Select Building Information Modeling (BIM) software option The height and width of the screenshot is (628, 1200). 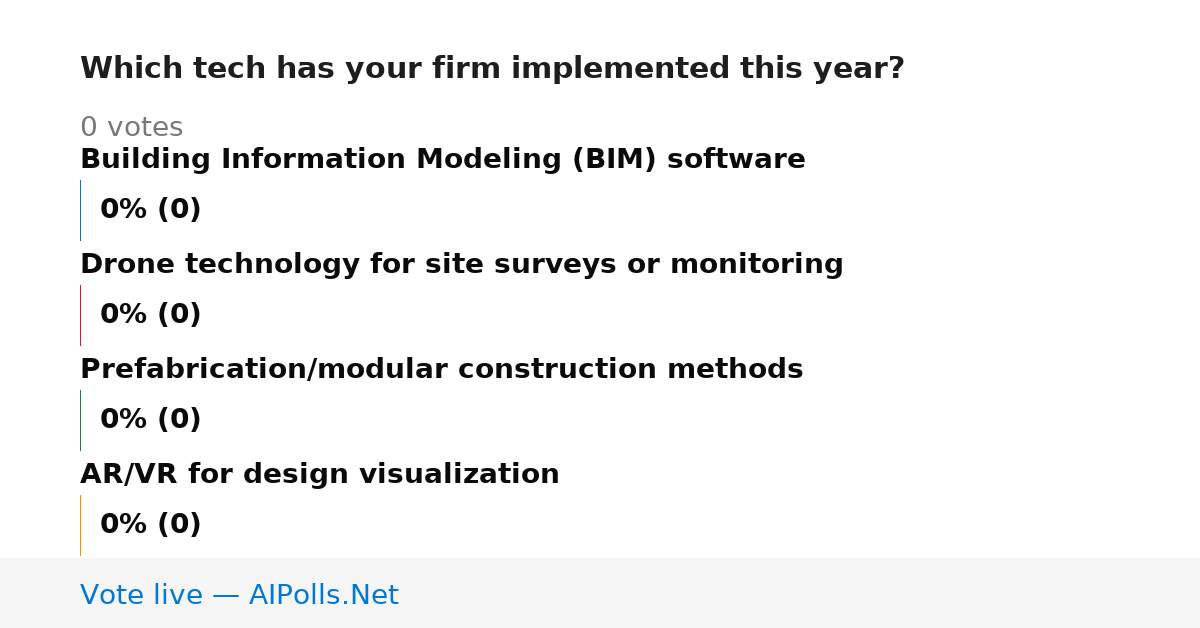pos(443,160)
